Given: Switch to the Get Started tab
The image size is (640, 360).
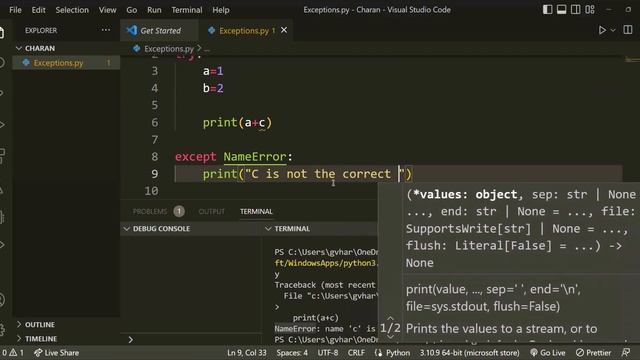Looking at the screenshot, I should coord(159,31).
